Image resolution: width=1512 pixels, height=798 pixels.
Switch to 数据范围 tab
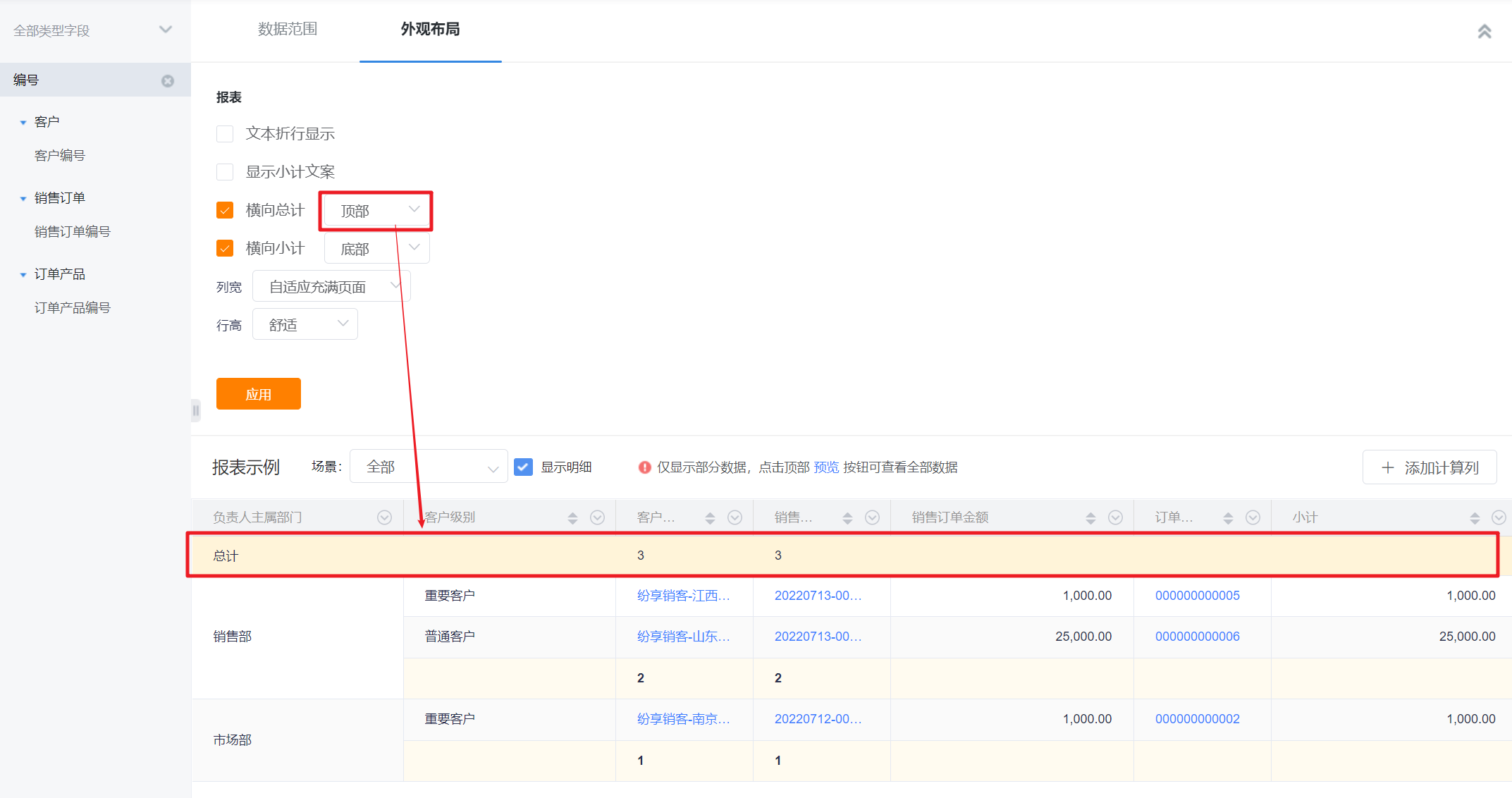point(288,30)
